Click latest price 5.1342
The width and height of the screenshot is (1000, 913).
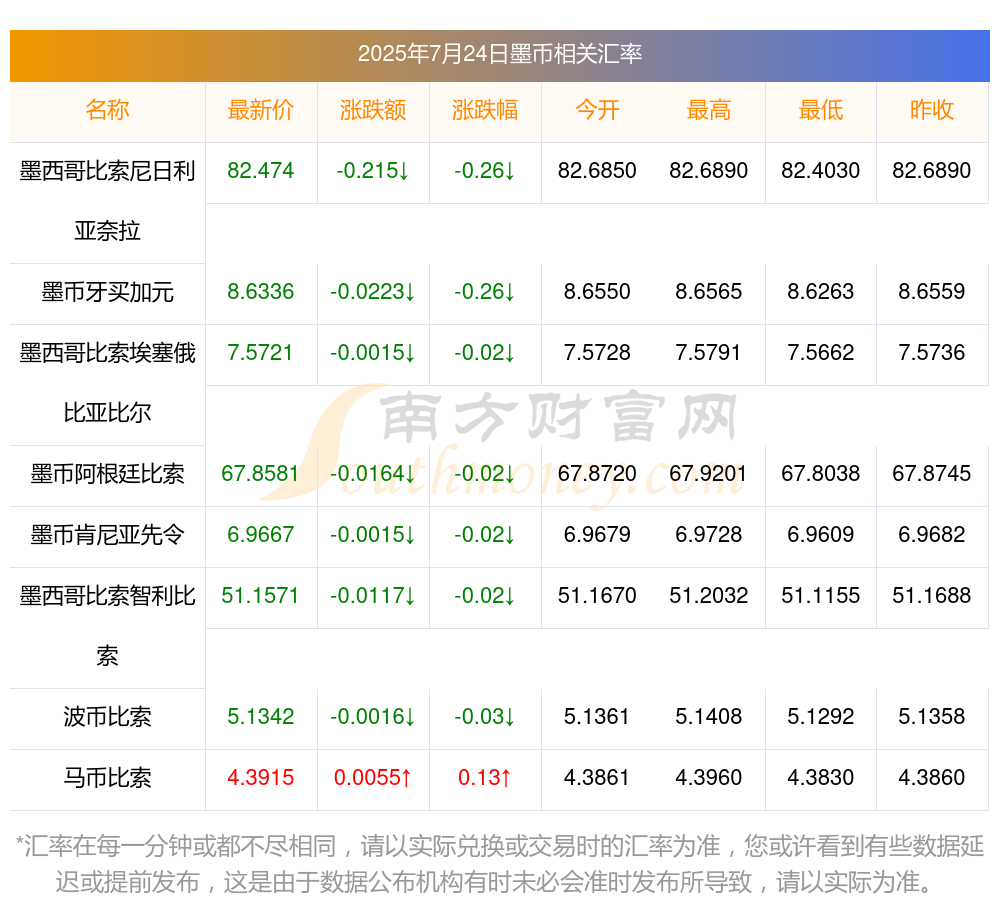coord(260,717)
